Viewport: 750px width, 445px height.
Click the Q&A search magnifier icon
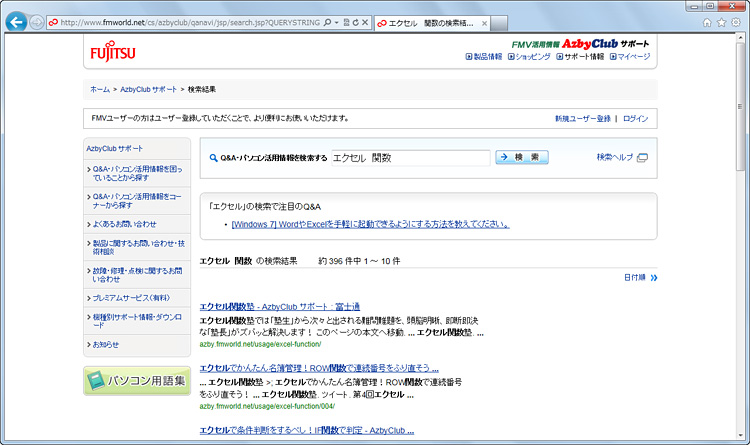tap(213, 158)
